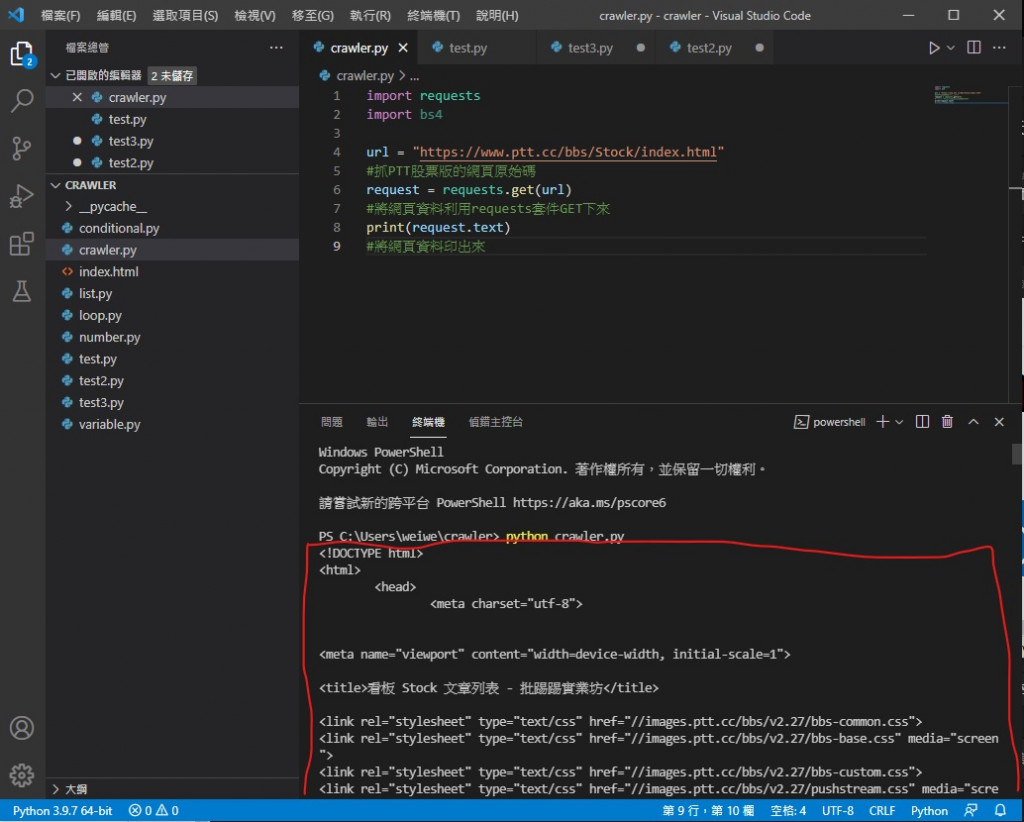The height and width of the screenshot is (822, 1024).
Task: Open terminal launch profile dropdown
Action: pos(899,422)
